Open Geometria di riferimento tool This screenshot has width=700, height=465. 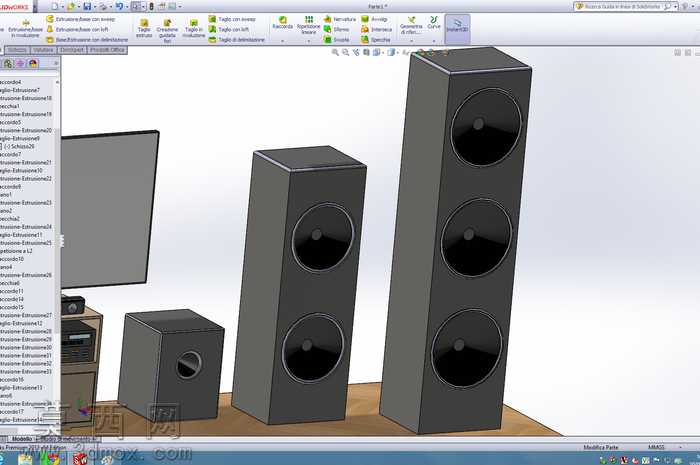411,25
